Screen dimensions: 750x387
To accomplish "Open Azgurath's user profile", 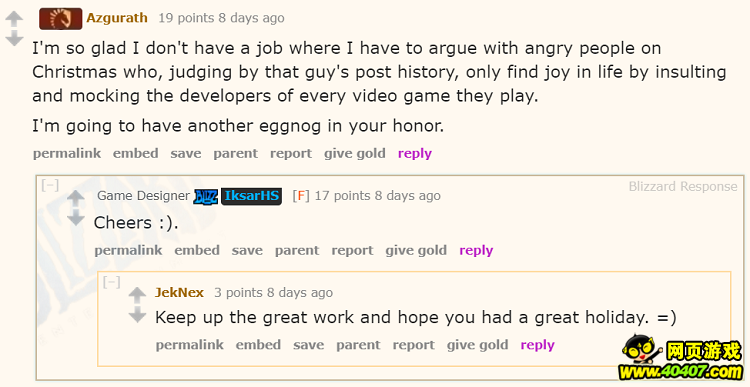I will (117, 18).
